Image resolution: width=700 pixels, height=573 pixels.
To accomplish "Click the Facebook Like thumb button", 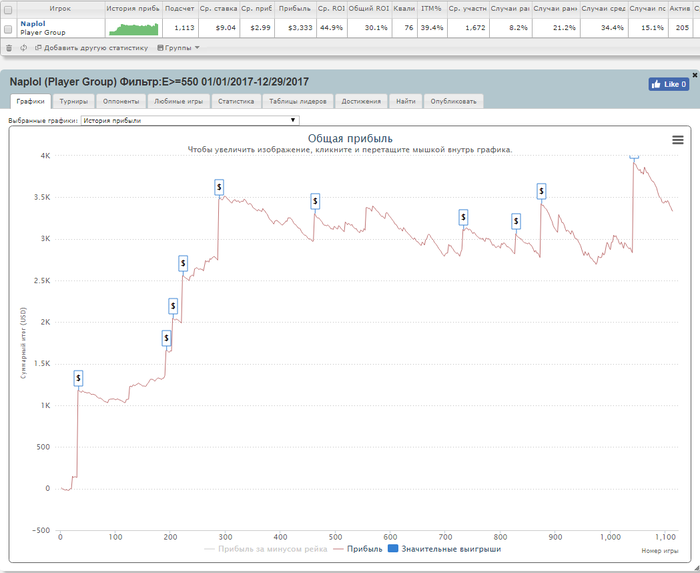I will [669, 84].
